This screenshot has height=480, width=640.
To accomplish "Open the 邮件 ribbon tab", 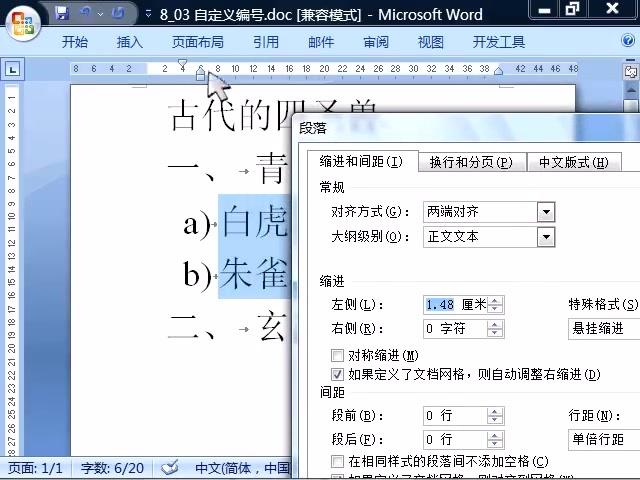I will pyautogui.click(x=321, y=42).
